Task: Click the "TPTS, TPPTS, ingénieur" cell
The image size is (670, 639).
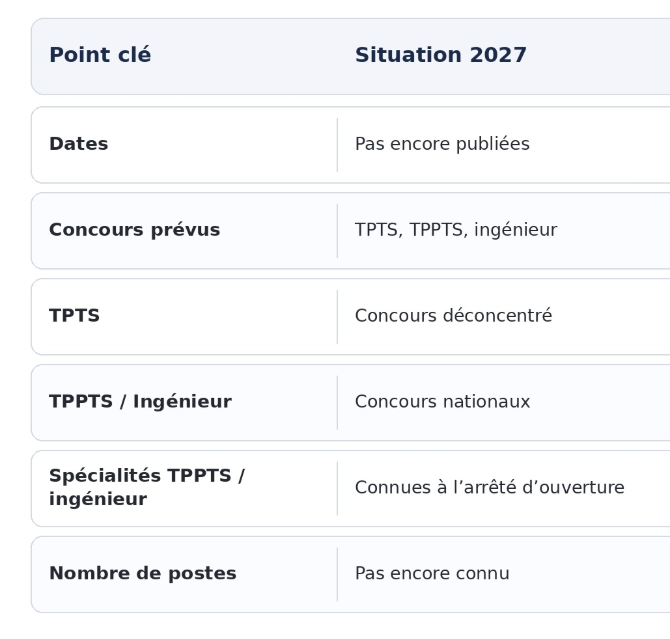Action: click(x=455, y=230)
